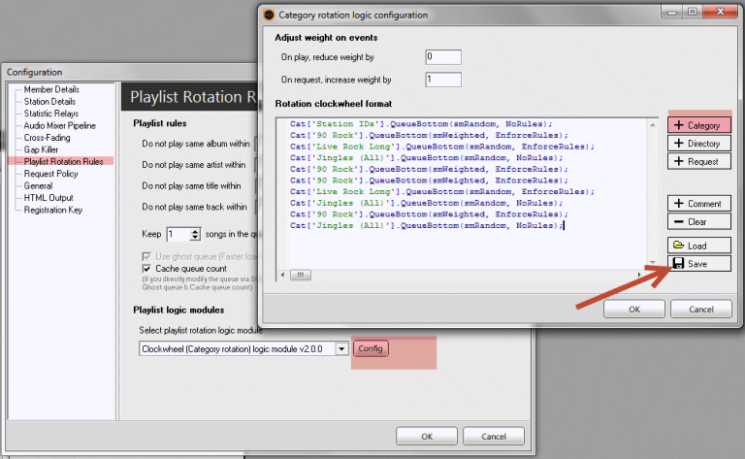This screenshot has height=459, width=745.
Task: Click the Keep songs count stepper
Action: (x=194, y=233)
